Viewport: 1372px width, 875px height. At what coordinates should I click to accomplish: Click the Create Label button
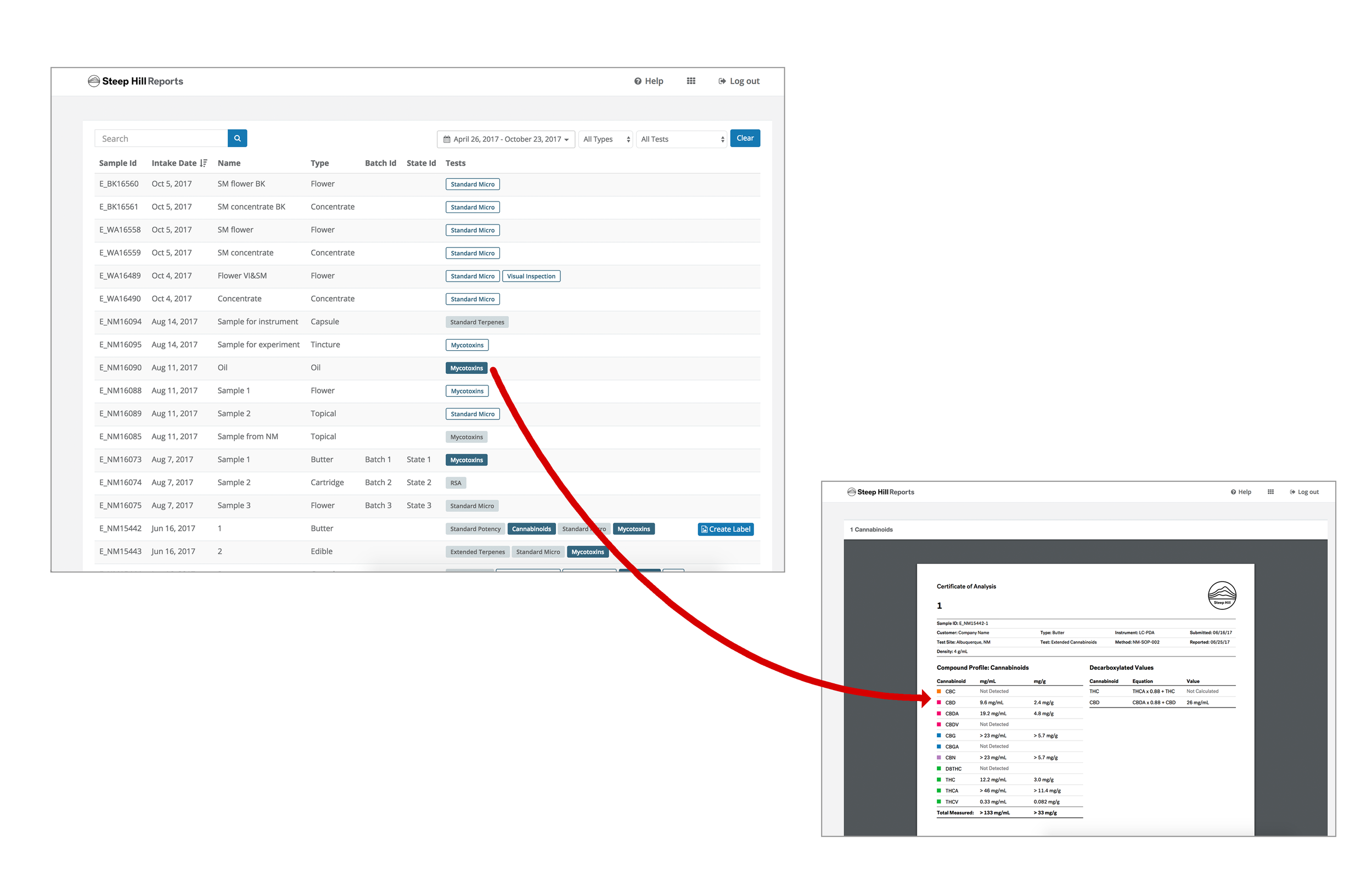coord(726,529)
